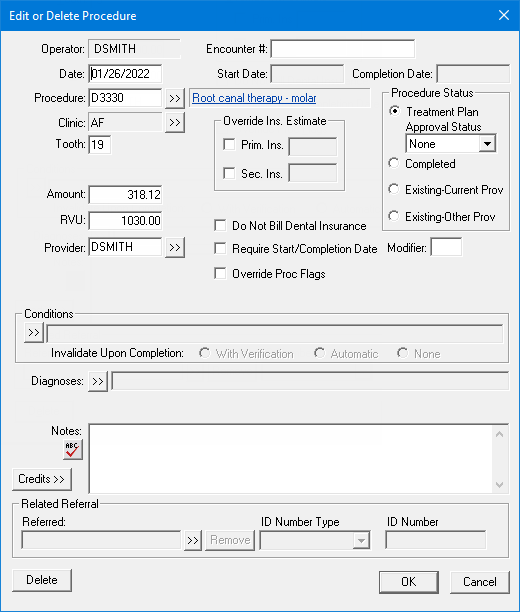Open Referred lookup button in Related Referral
The width and height of the screenshot is (520, 612).
[x=193, y=541]
